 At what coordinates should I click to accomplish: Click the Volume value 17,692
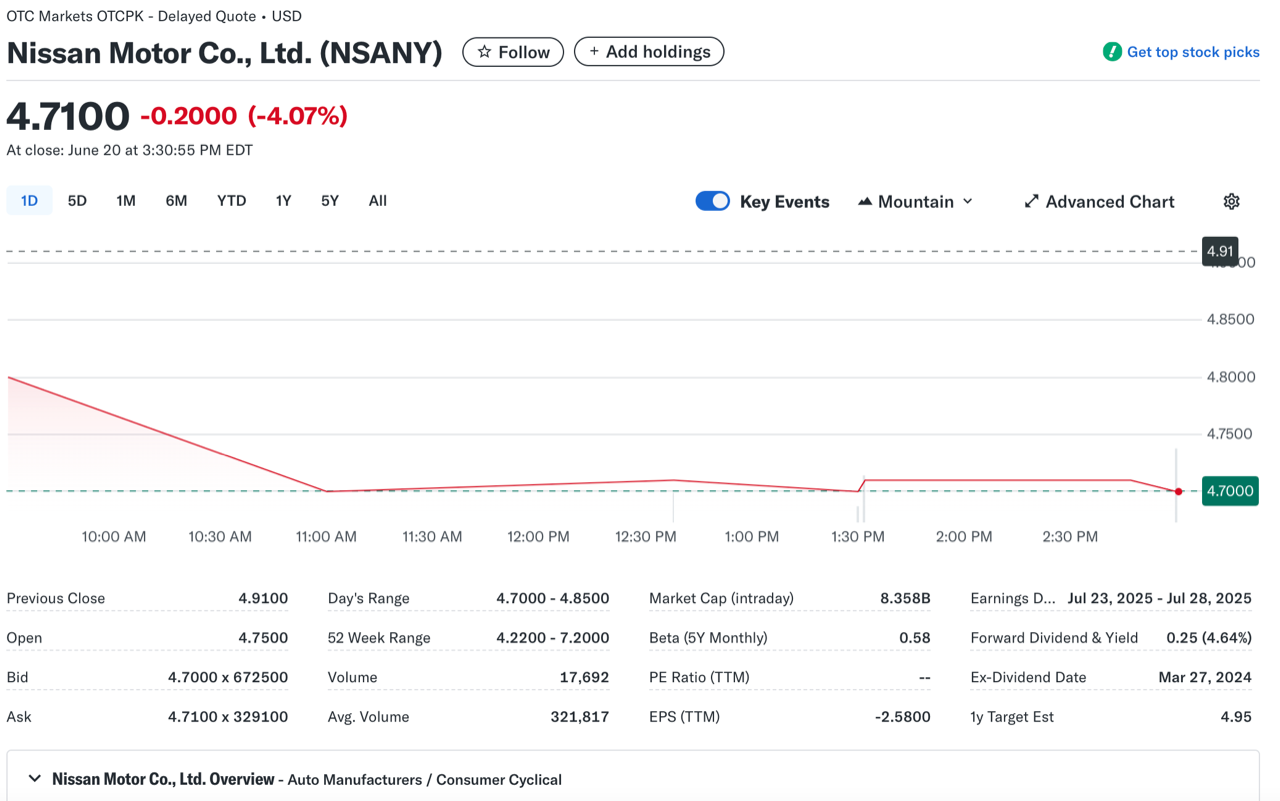584,677
